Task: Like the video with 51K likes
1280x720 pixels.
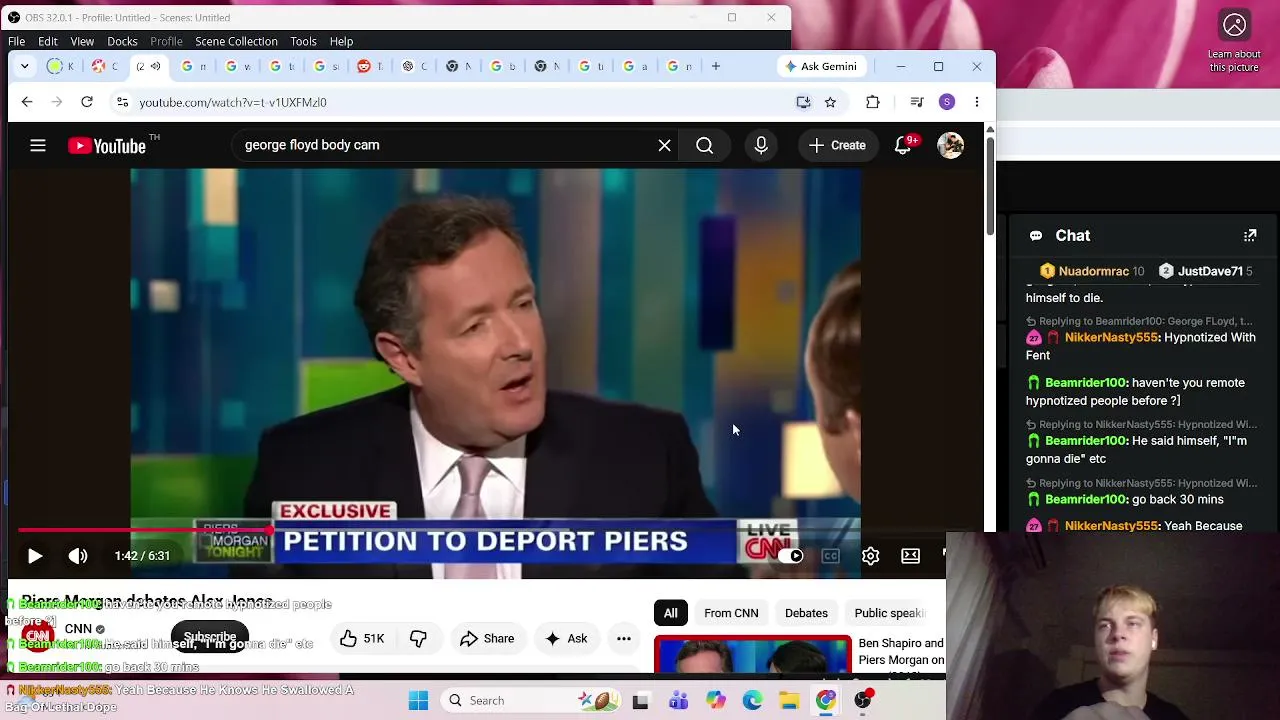Action: (x=362, y=639)
